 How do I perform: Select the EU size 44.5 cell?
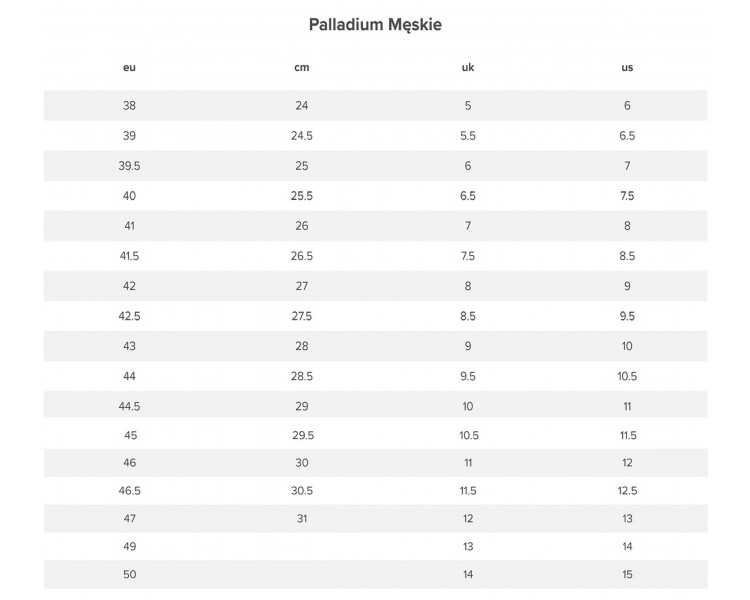click(129, 406)
